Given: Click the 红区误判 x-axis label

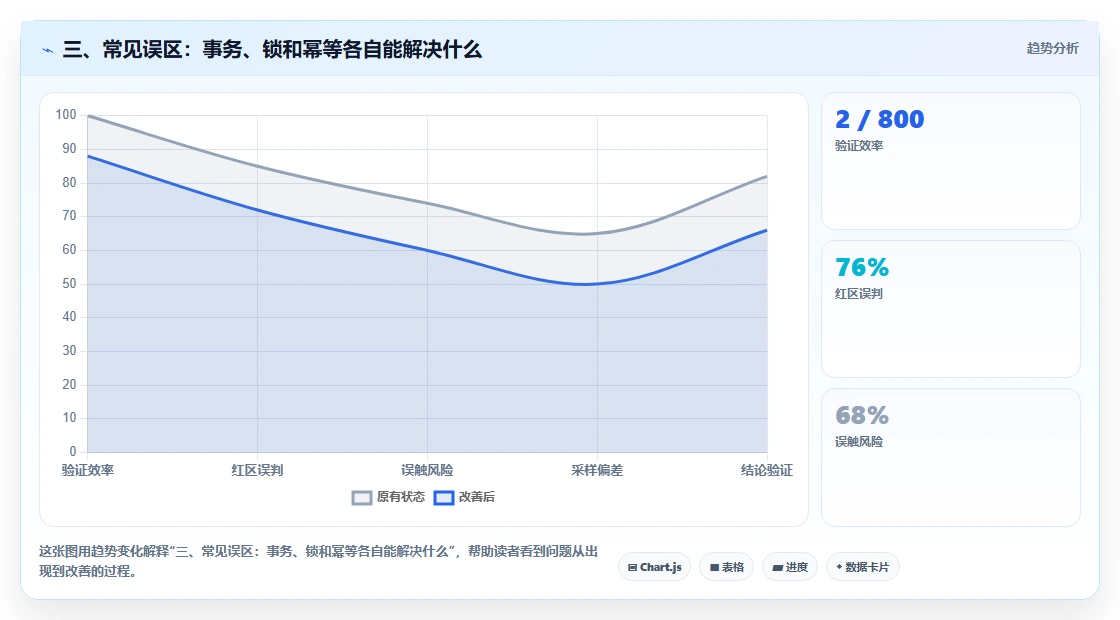Looking at the screenshot, I should coord(257,470).
